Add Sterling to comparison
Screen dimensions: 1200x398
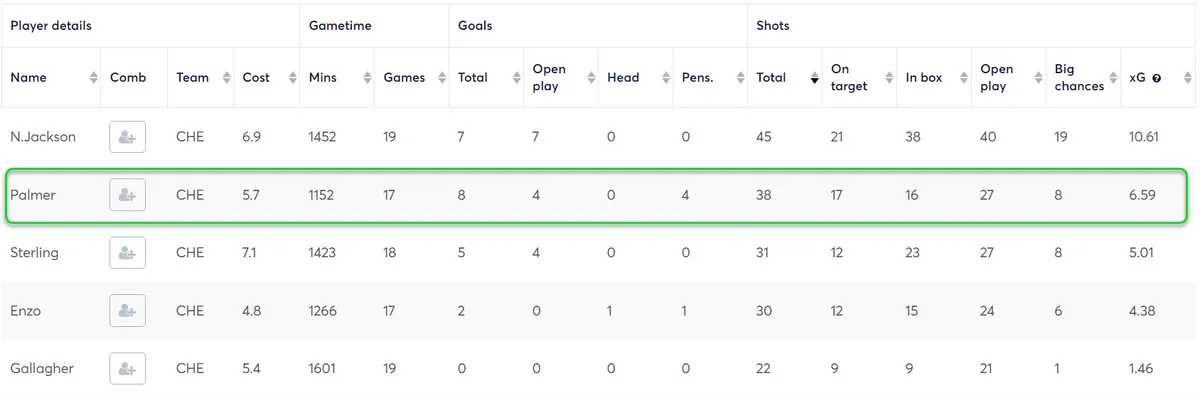point(127,253)
